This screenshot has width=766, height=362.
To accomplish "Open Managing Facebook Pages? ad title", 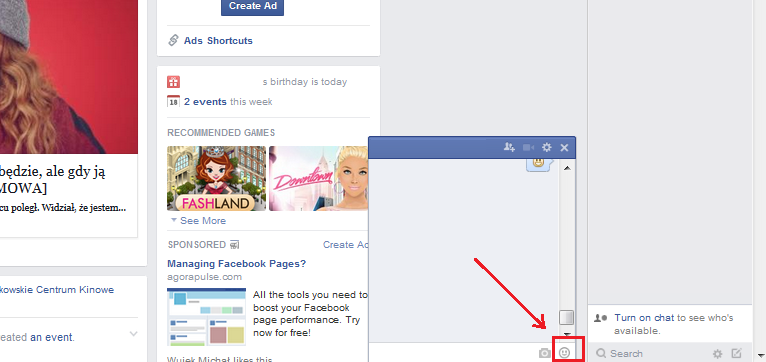I will [236, 264].
